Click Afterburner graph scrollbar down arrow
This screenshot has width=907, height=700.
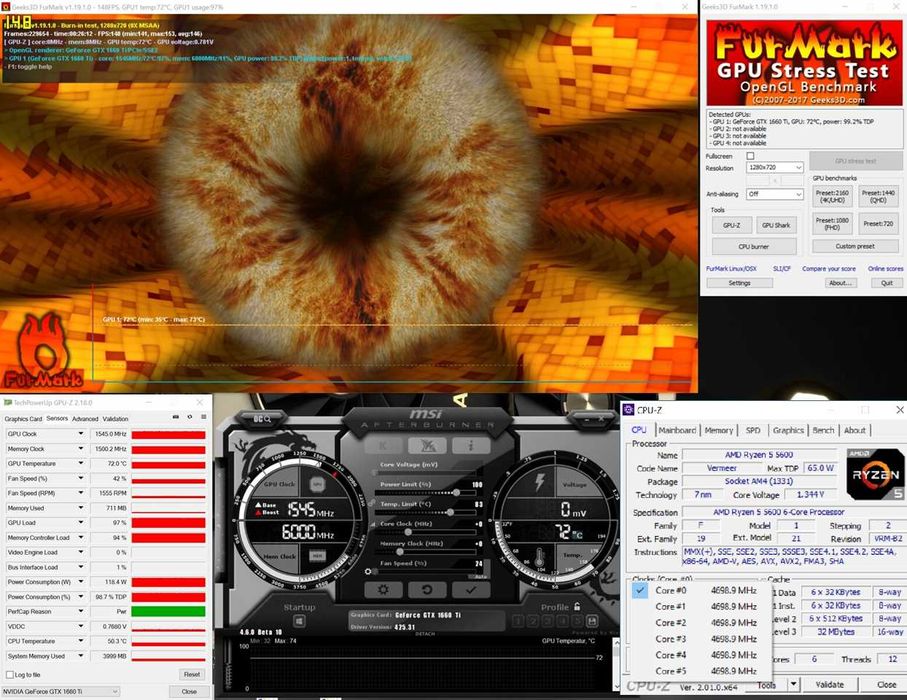[x=617, y=687]
